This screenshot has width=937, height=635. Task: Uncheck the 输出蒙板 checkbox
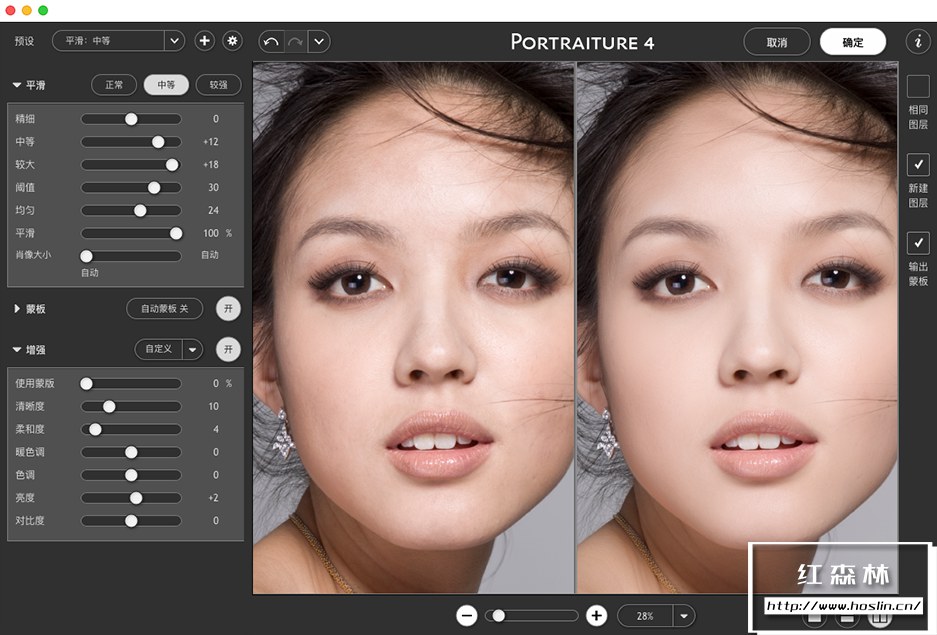click(x=917, y=243)
